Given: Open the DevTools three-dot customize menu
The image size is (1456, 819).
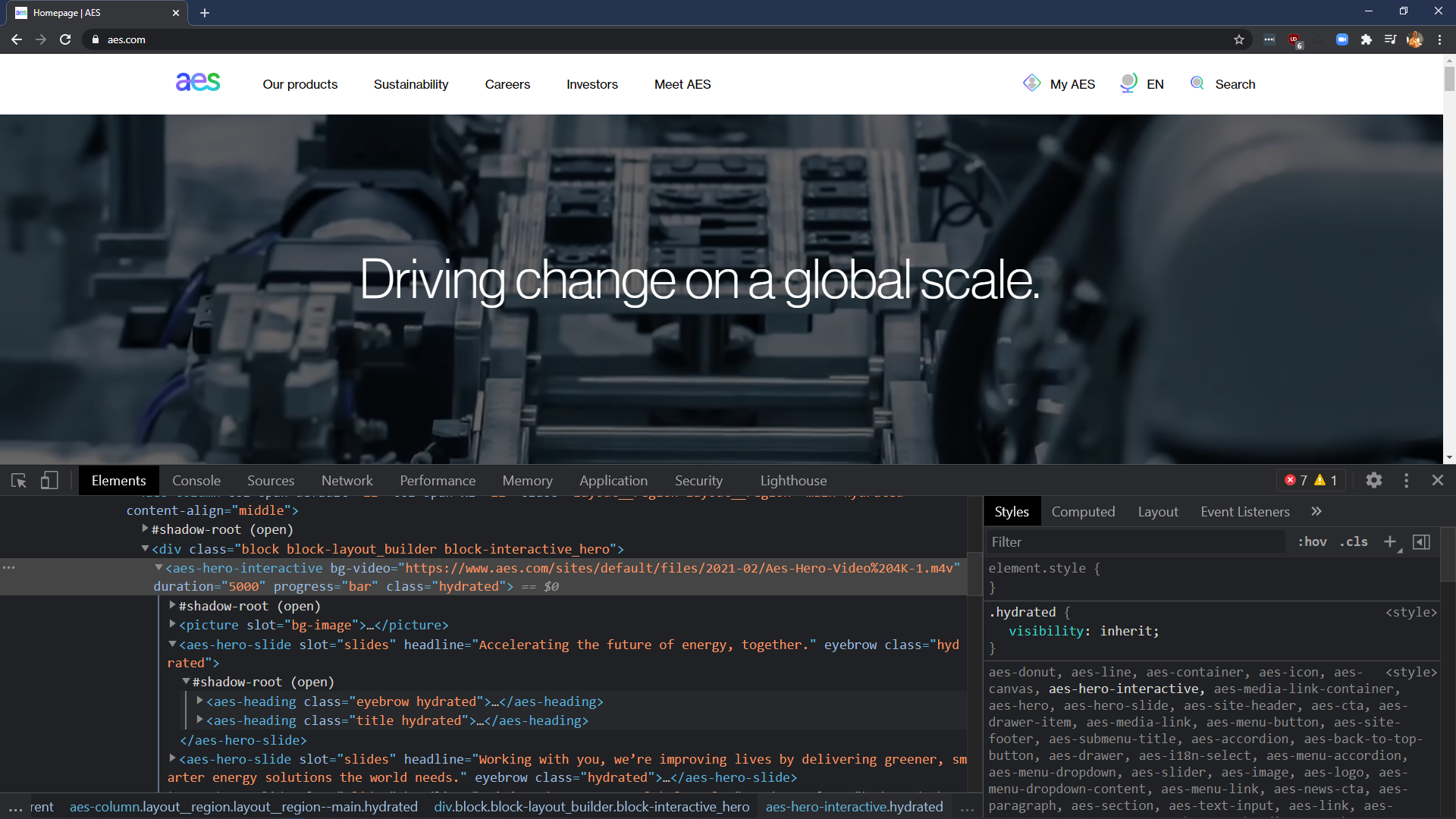Looking at the screenshot, I should click(1406, 481).
